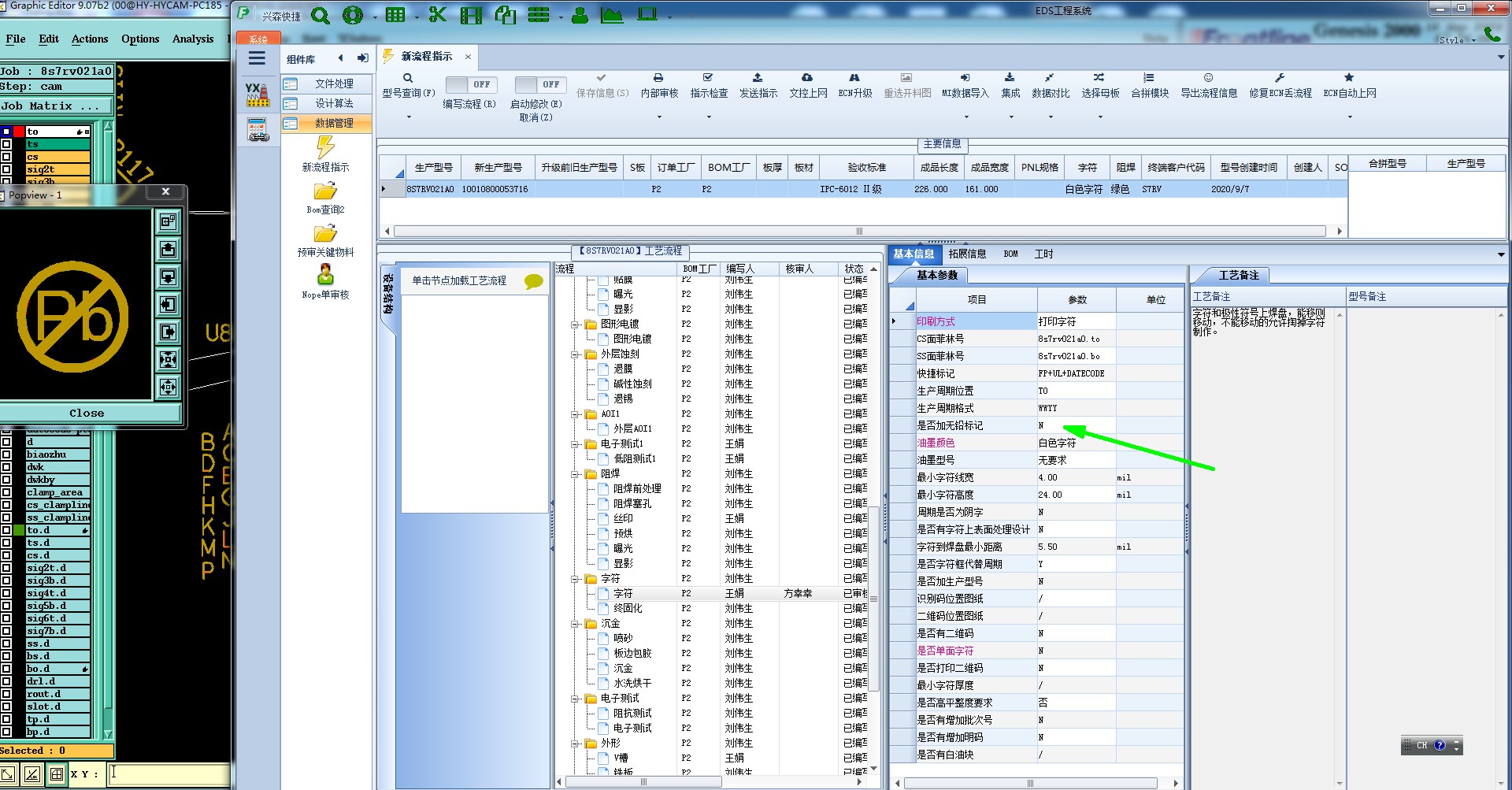This screenshot has height=790, width=1512.
Task: Open the hamburger menu in EDS sidebar
Action: pyautogui.click(x=257, y=58)
